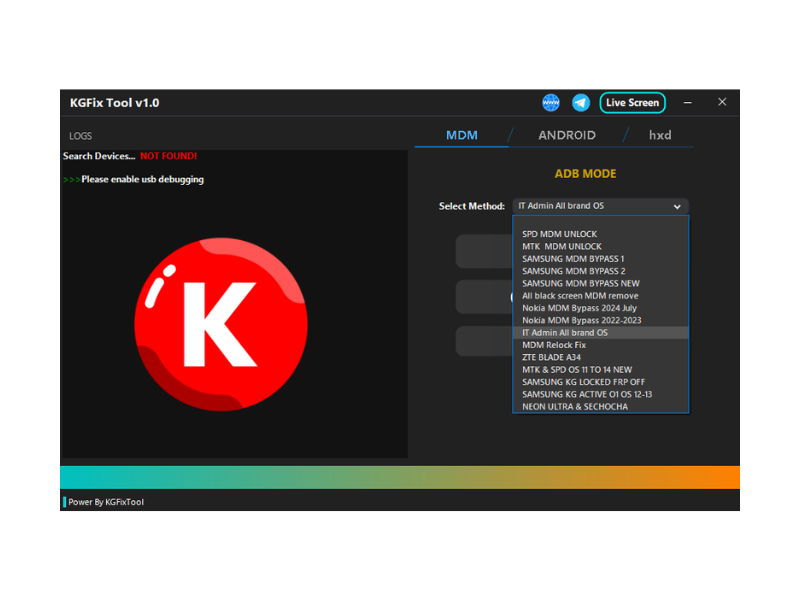Screen dimensions: 800x600
Task: Switch to the MDM tab
Action: 462,135
